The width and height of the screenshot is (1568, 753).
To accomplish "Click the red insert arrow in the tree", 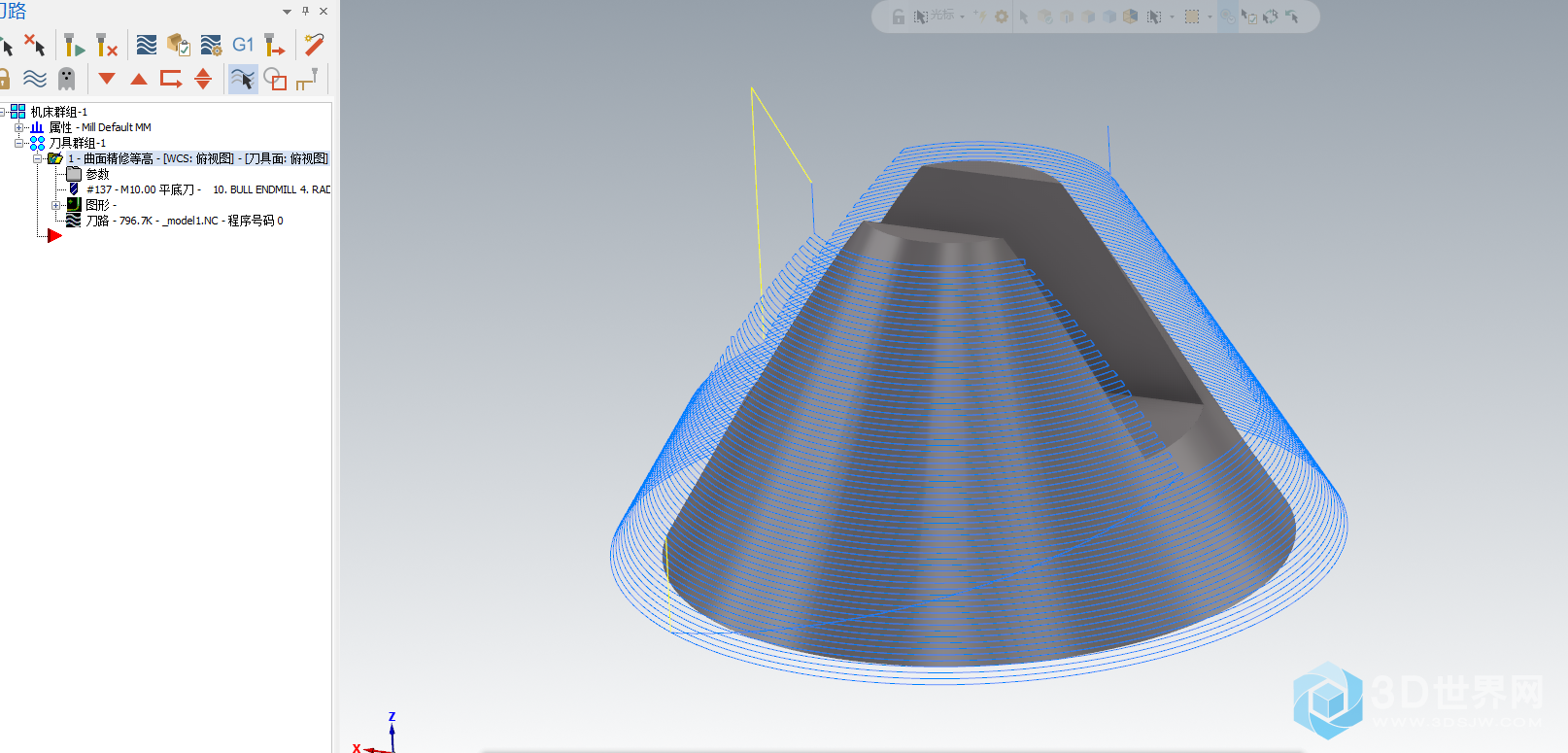I will (54, 236).
